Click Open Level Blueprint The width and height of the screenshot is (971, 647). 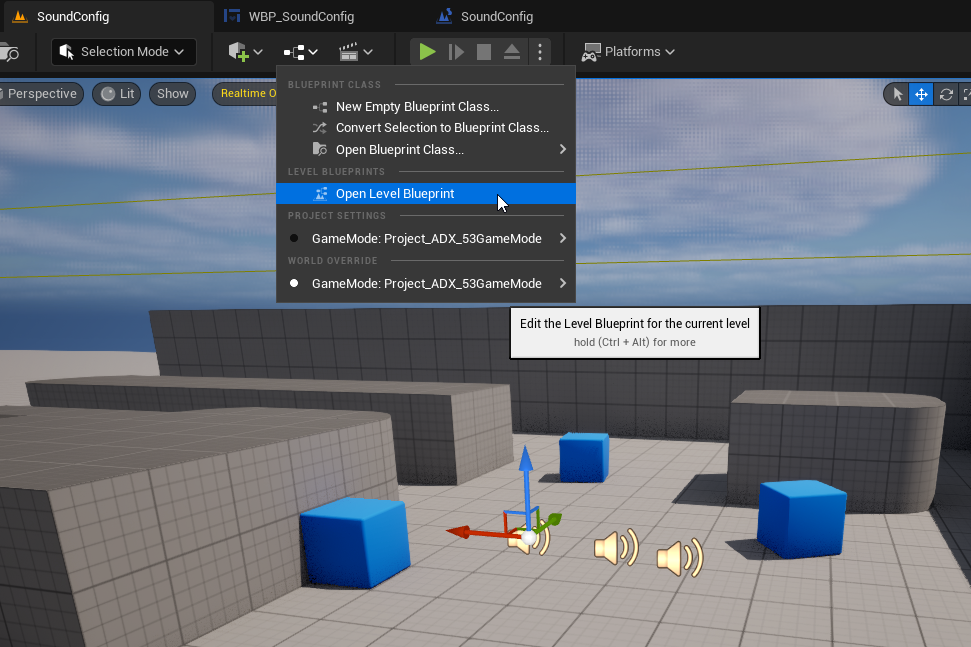click(x=425, y=193)
